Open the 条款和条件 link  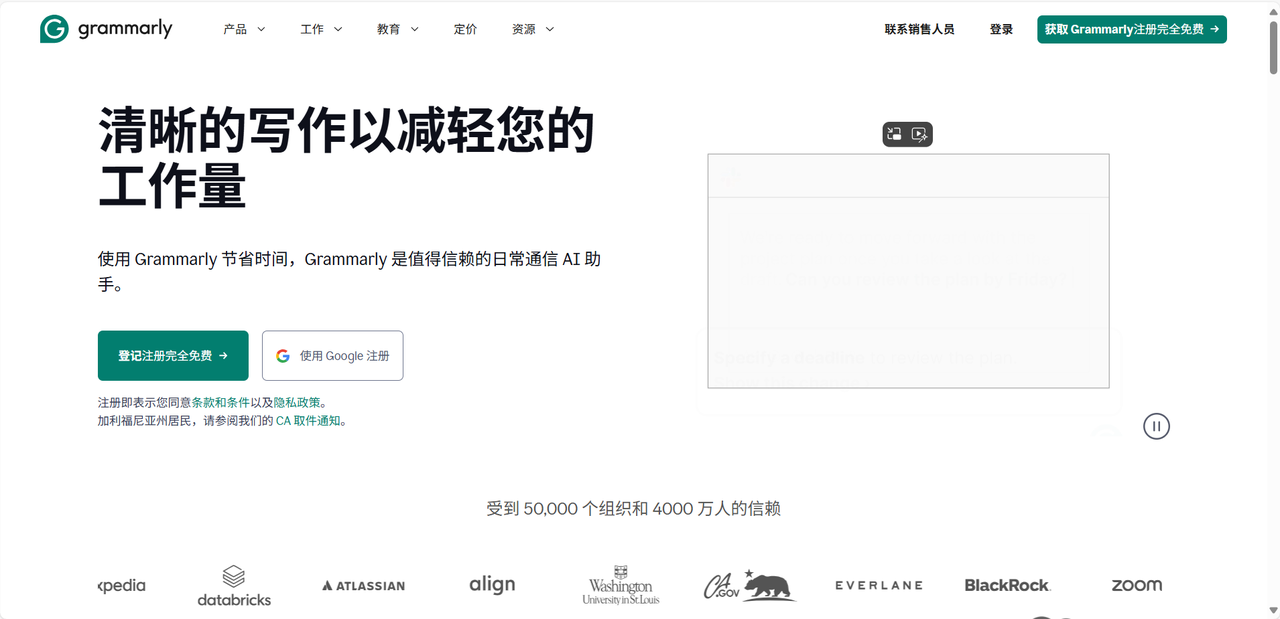click(x=220, y=402)
